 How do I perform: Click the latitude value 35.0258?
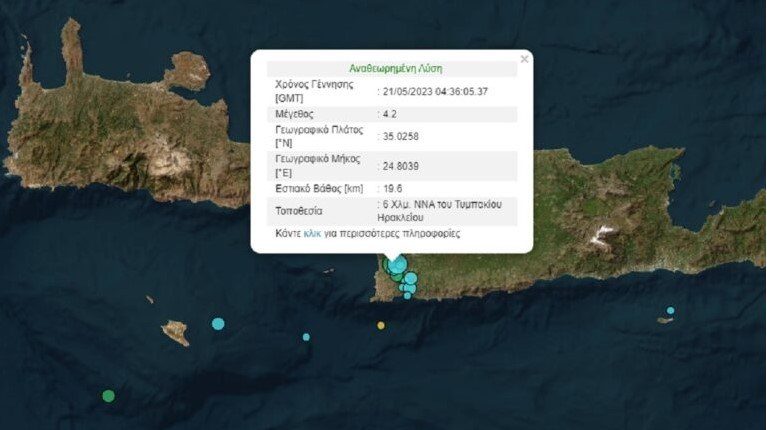coord(401,136)
